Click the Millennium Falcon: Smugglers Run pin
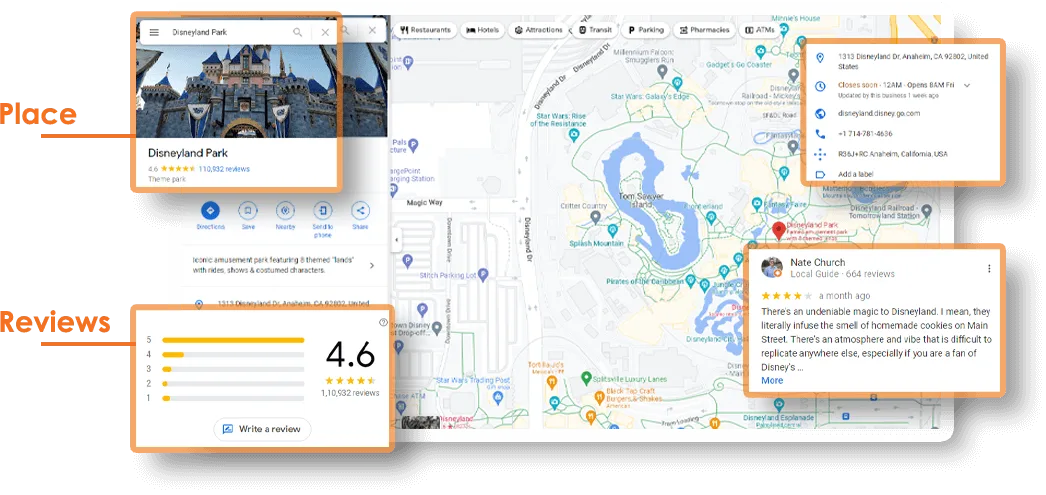 click(x=662, y=70)
